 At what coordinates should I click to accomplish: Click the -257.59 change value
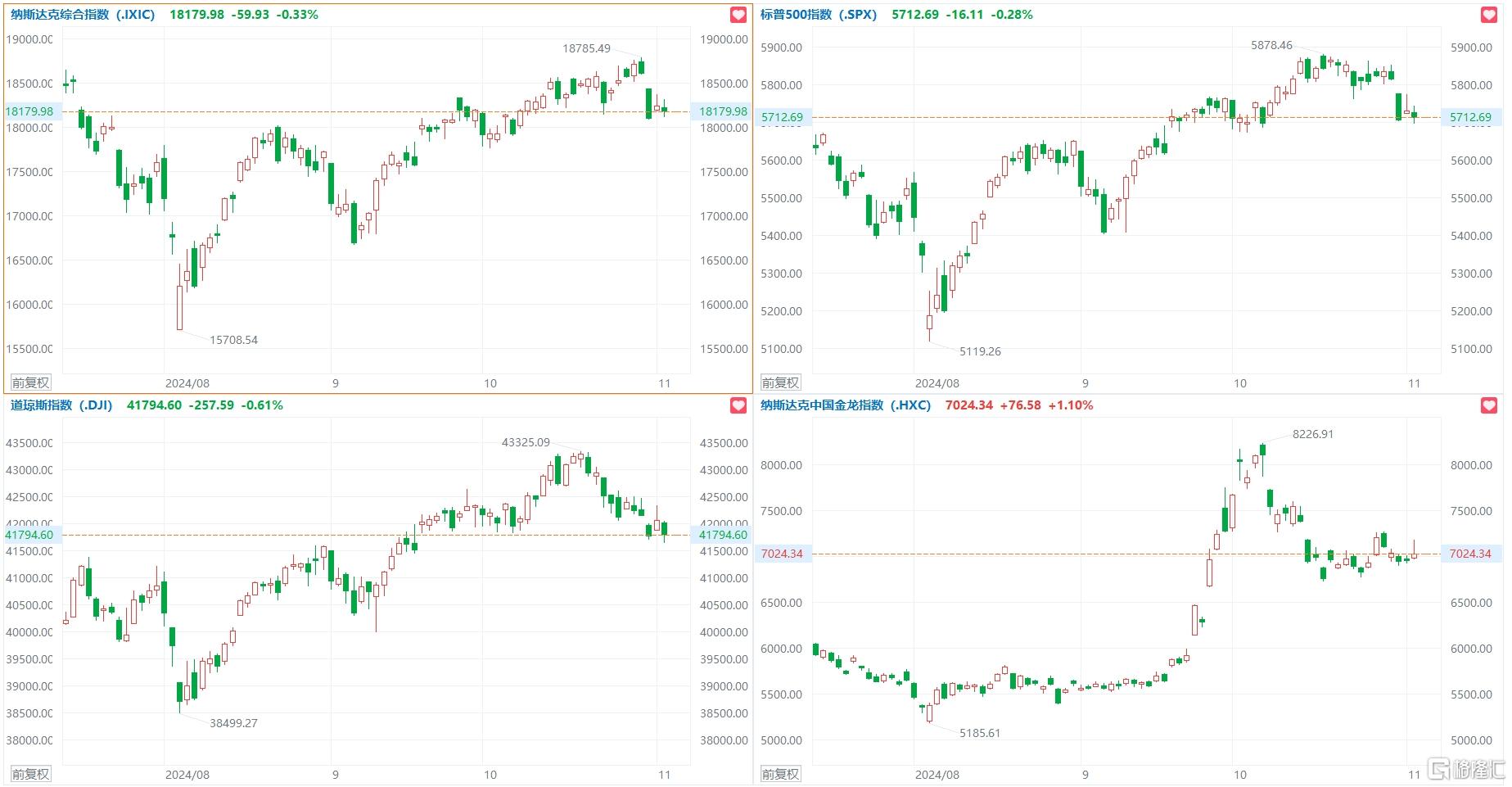(211, 405)
